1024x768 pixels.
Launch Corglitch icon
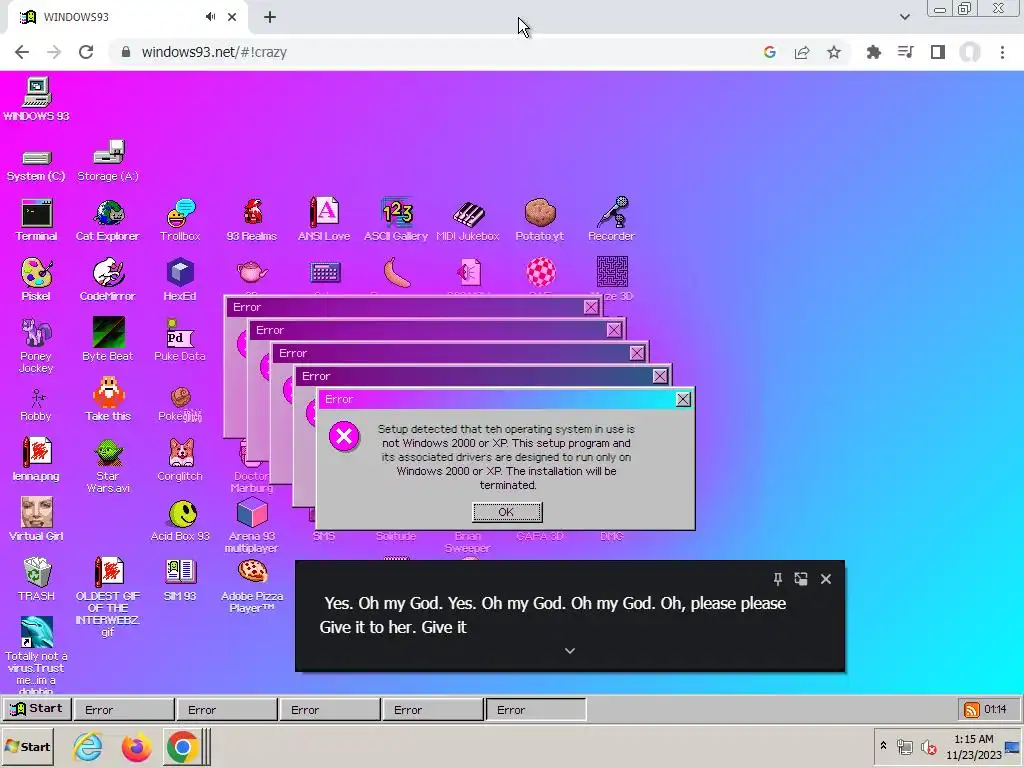(x=180, y=460)
